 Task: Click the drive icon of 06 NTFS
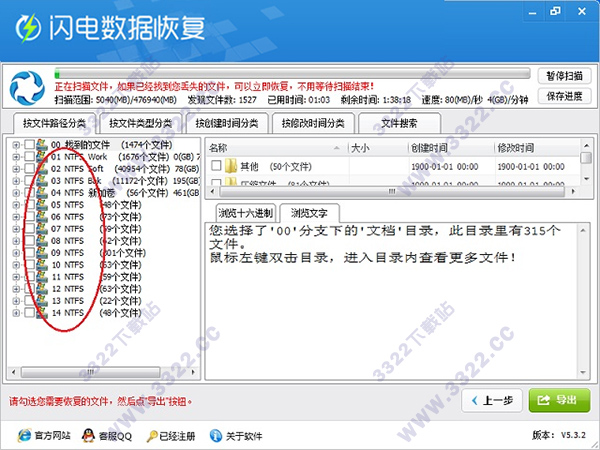pyautogui.click(x=42, y=217)
